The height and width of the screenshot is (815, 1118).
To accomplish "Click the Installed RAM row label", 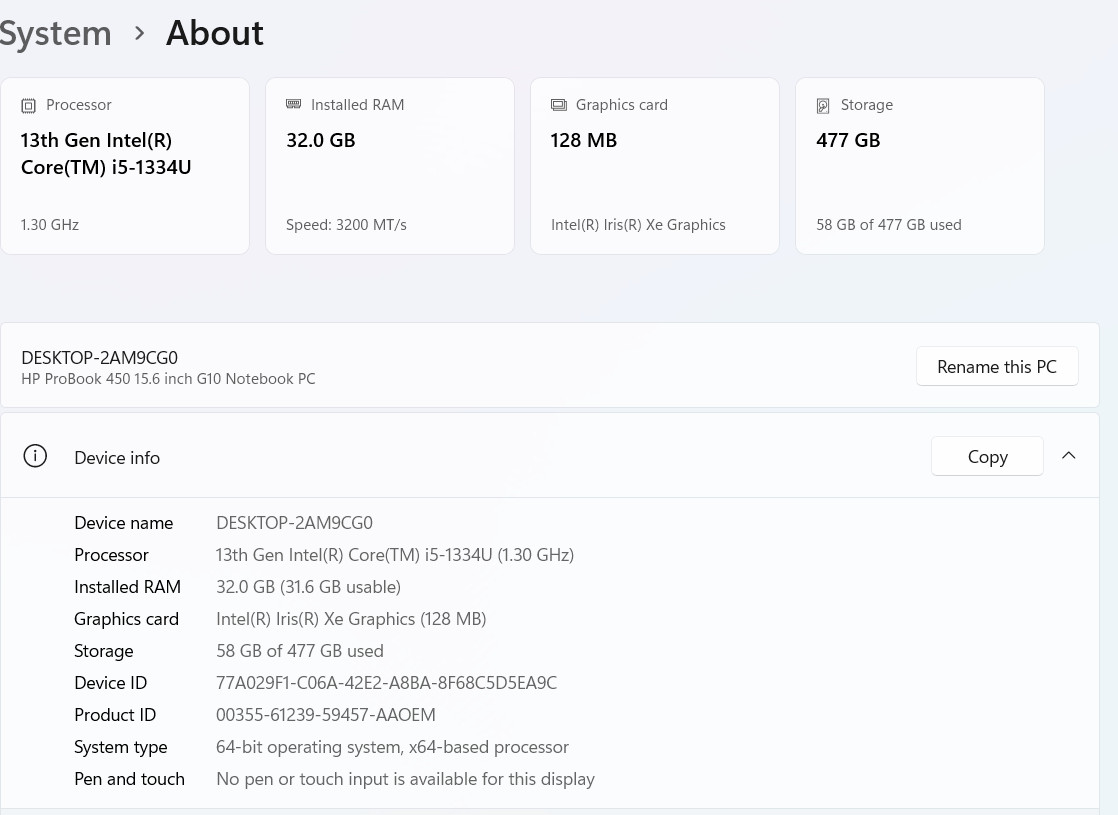I will pos(128,587).
